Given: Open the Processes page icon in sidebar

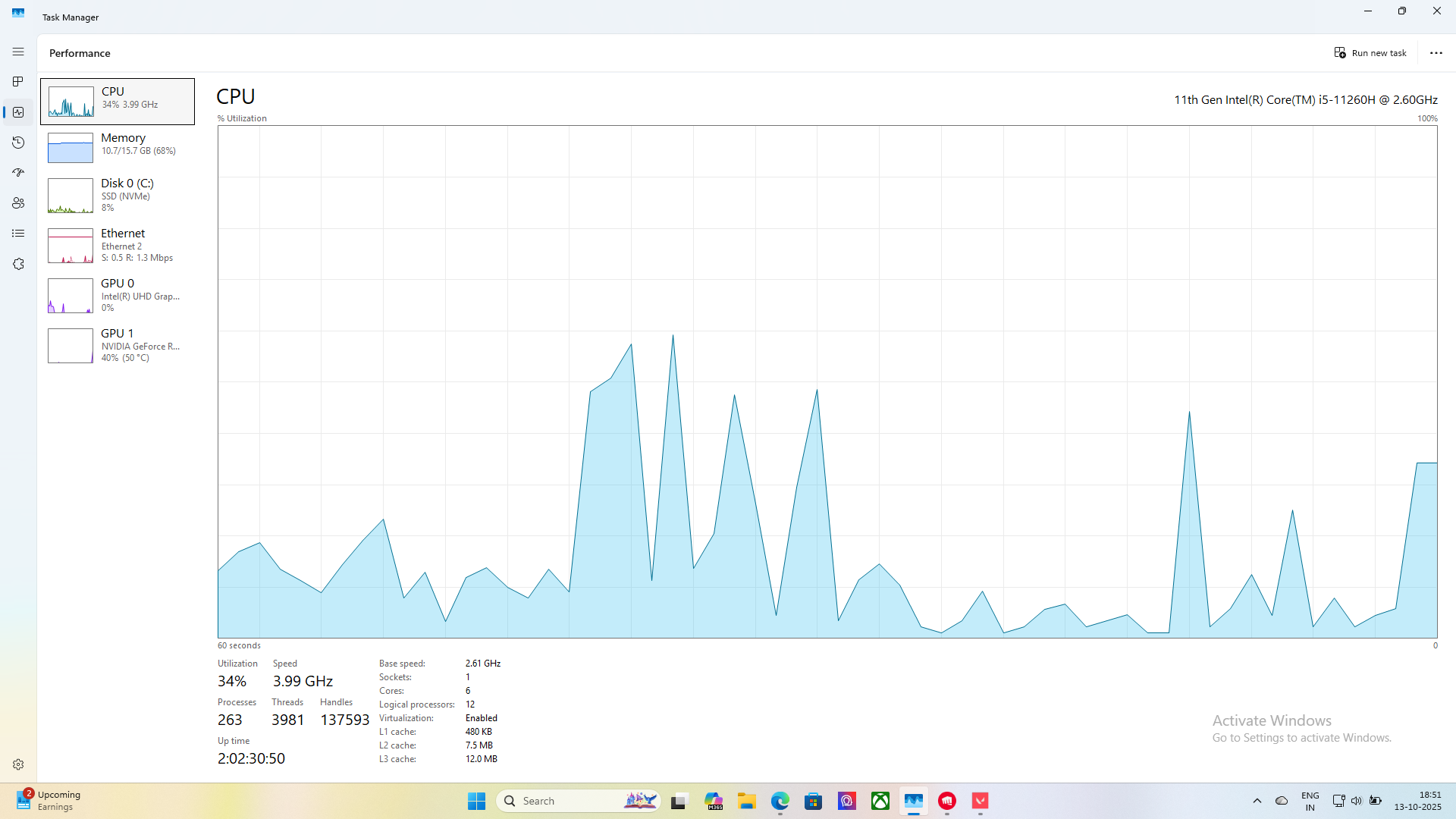Looking at the screenshot, I should coord(18,82).
